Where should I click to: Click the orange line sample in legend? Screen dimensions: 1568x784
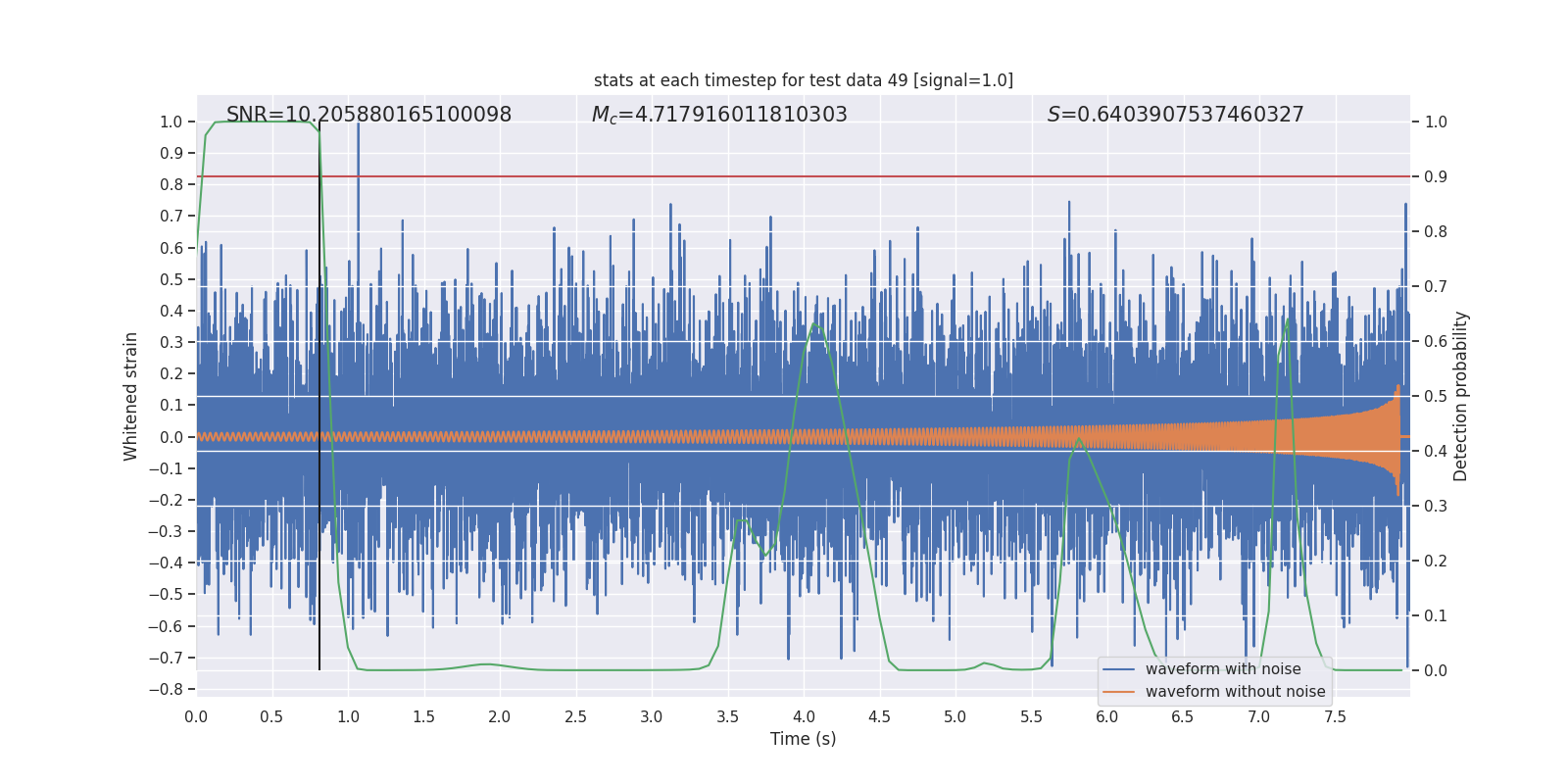click(x=1118, y=692)
